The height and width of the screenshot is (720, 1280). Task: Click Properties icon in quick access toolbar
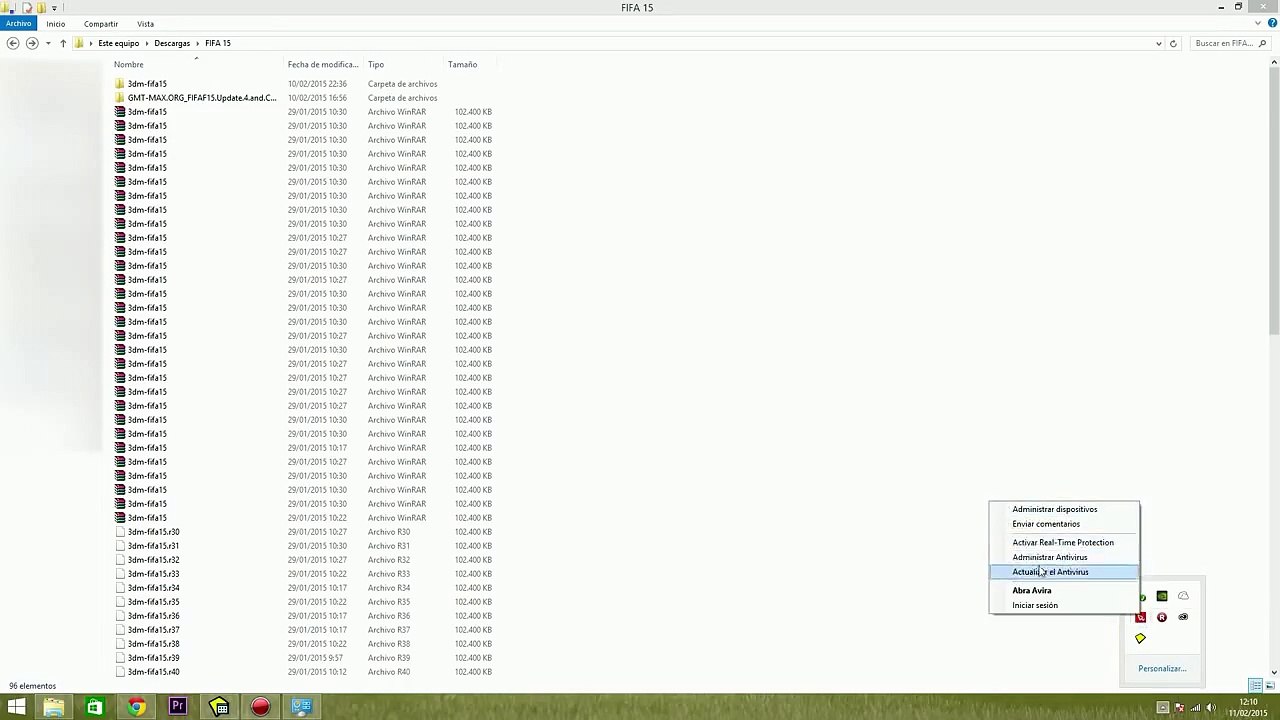point(27,7)
